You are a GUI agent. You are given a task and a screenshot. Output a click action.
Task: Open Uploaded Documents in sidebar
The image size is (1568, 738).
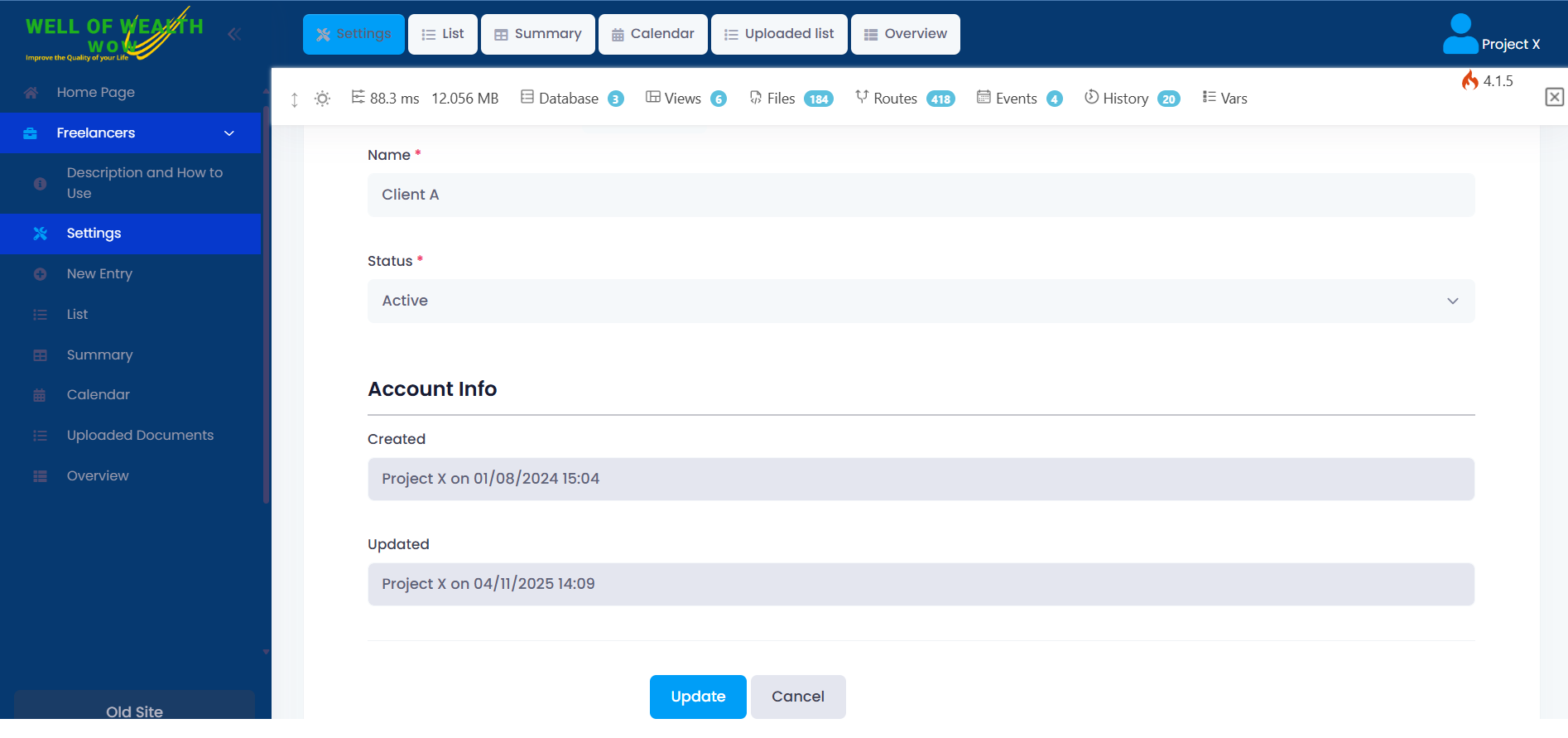131,436
